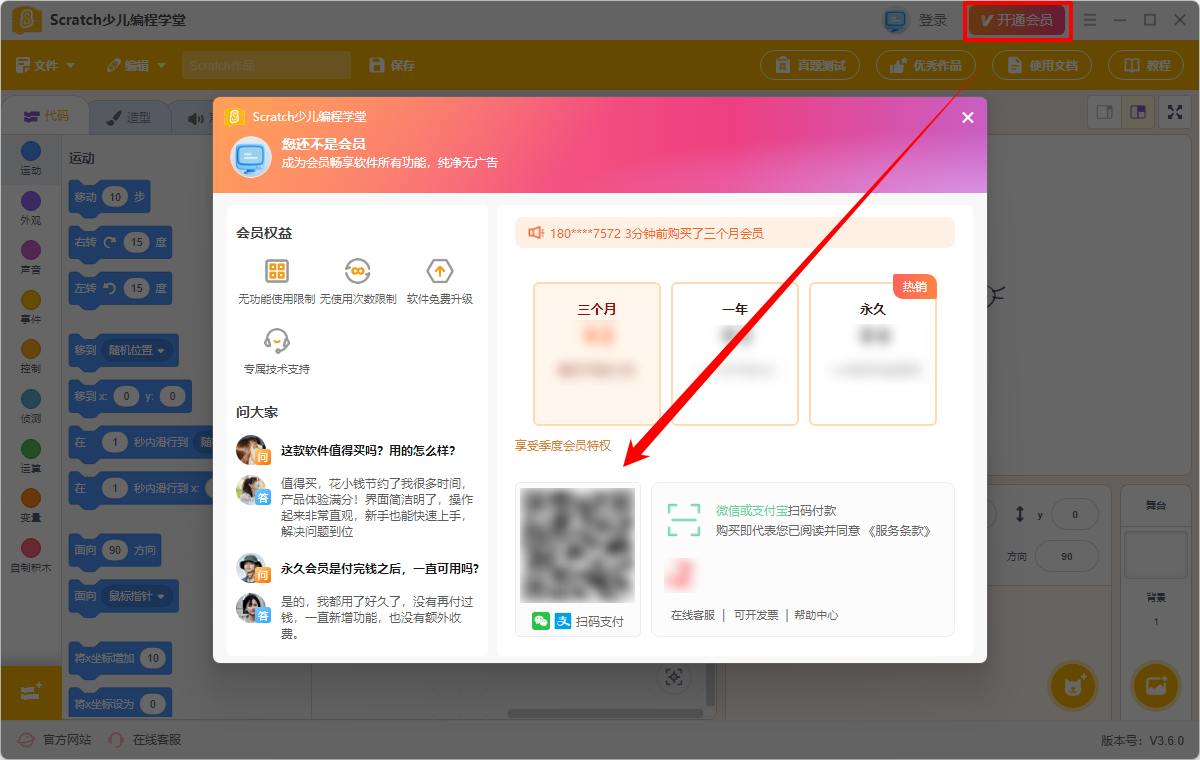This screenshot has height=760, width=1200.
Task: Enter fullscreen stage mode
Action: click(1174, 112)
